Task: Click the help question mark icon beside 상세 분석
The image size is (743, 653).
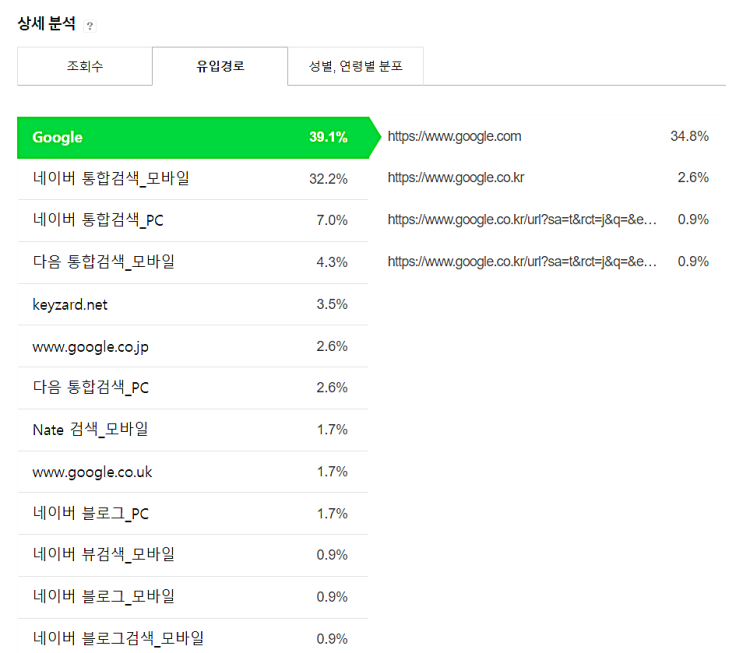Action: pos(90,26)
